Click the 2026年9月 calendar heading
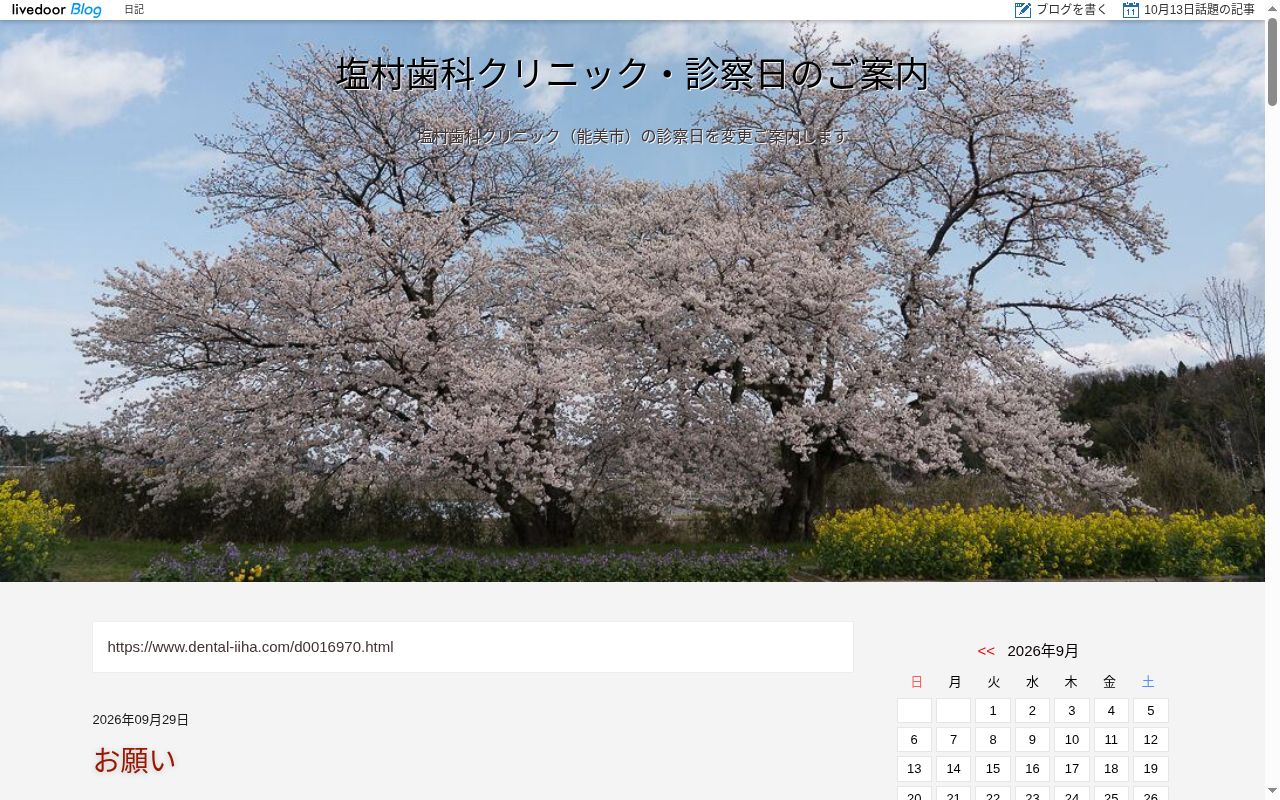The width and height of the screenshot is (1280, 800). (1043, 651)
